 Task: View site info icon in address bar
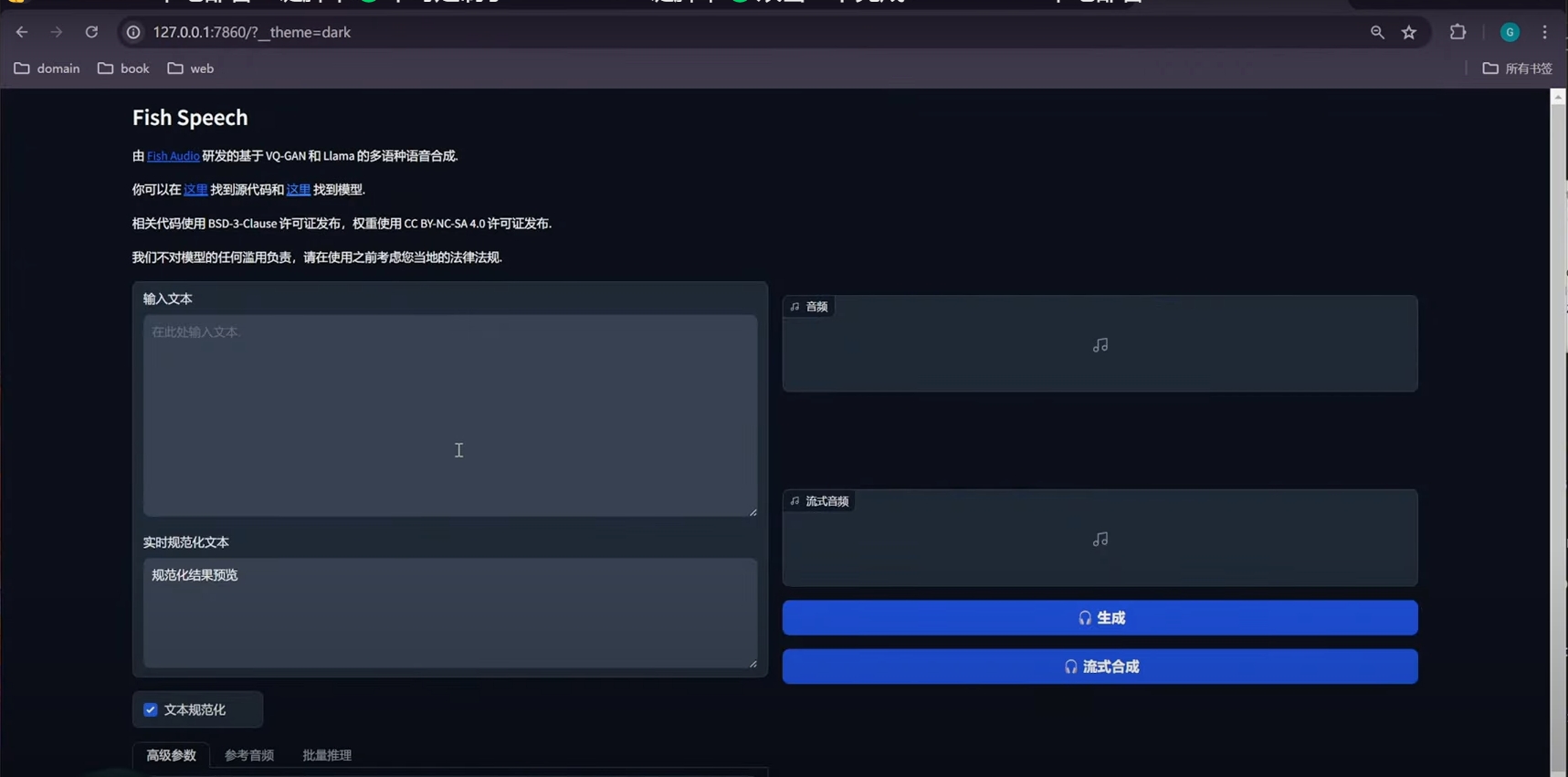coord(133,32)
